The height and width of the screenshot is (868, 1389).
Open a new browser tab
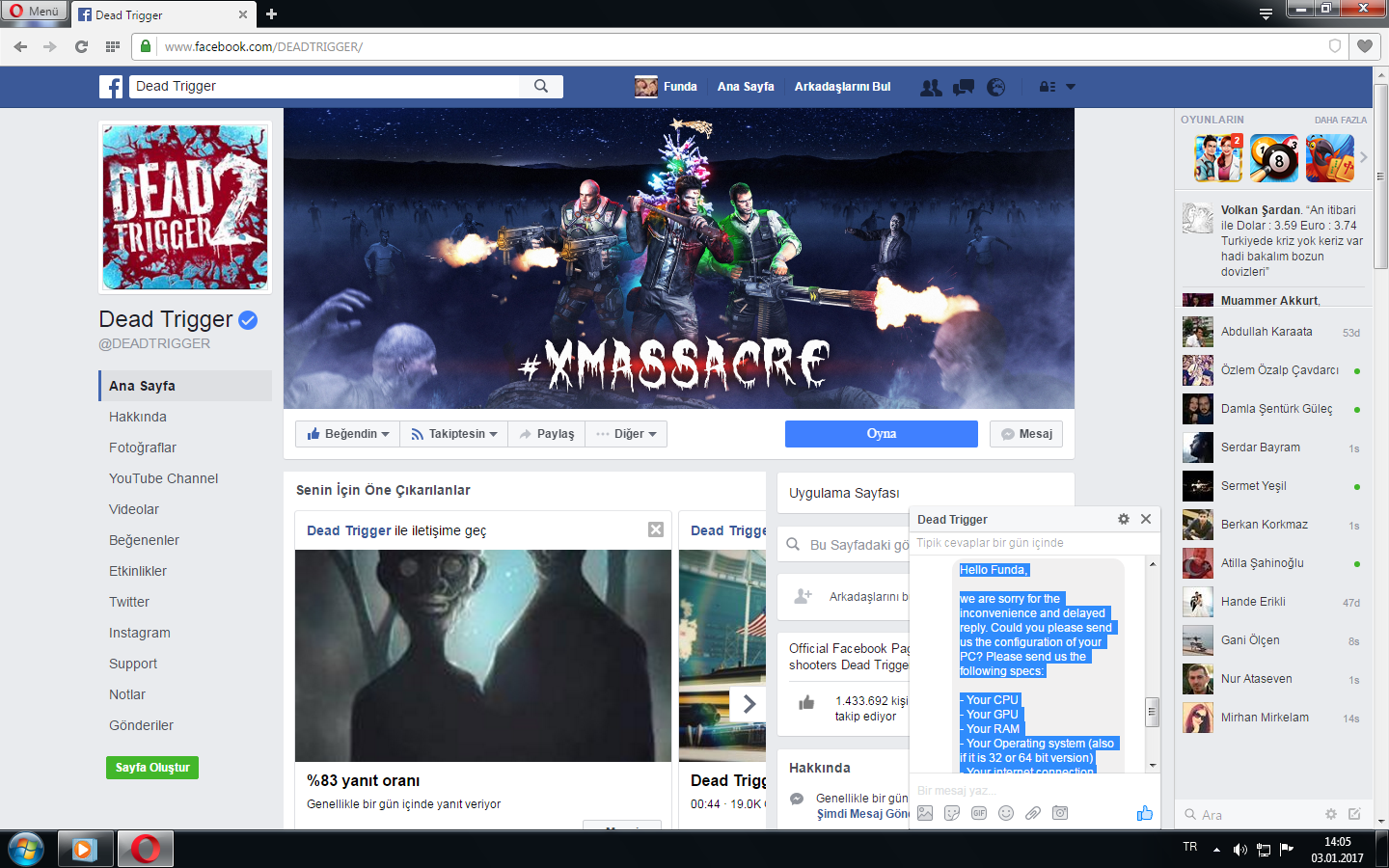[x=271, y=14]
